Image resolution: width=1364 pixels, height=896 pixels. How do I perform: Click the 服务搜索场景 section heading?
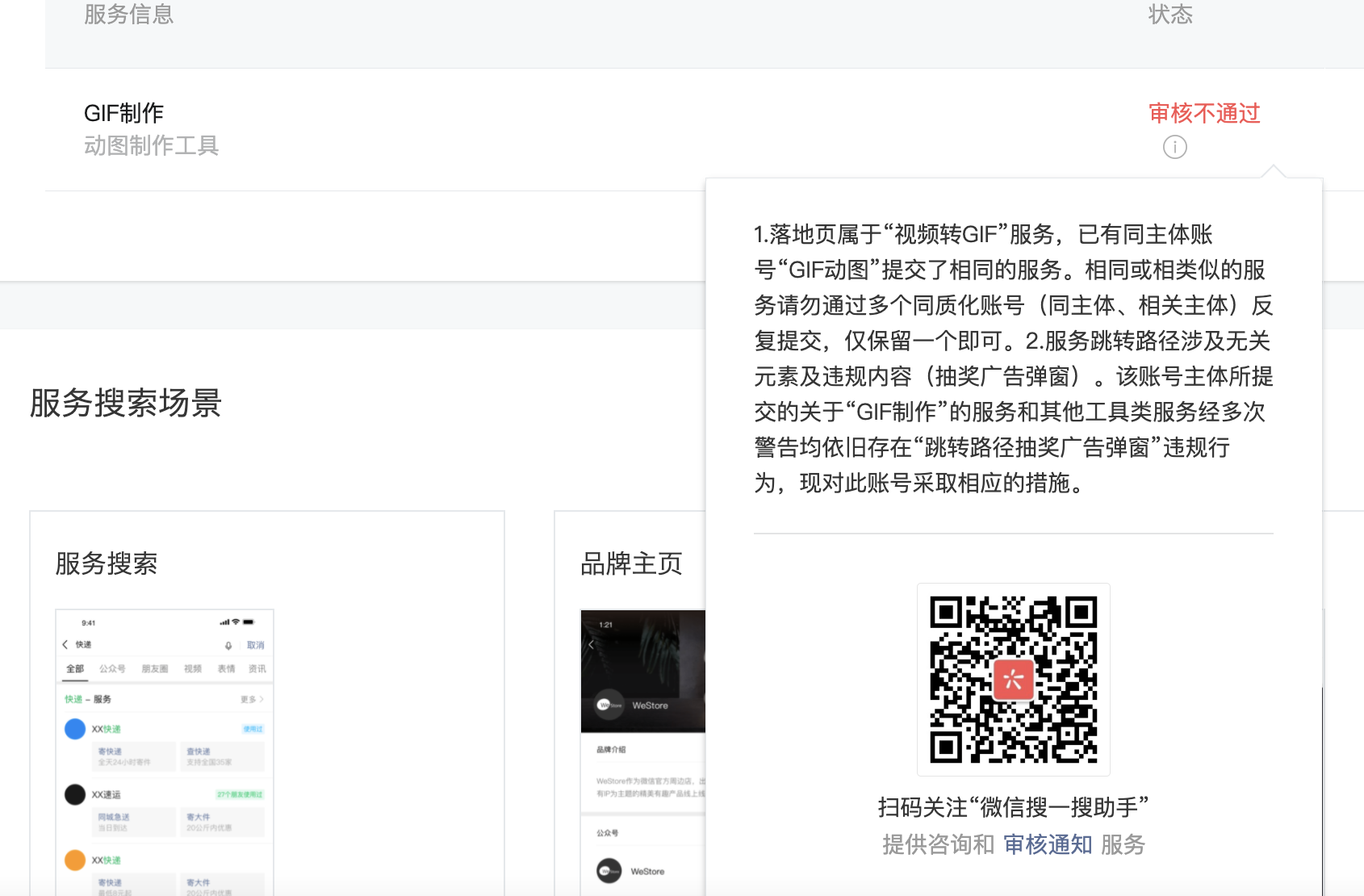(126, 403)
